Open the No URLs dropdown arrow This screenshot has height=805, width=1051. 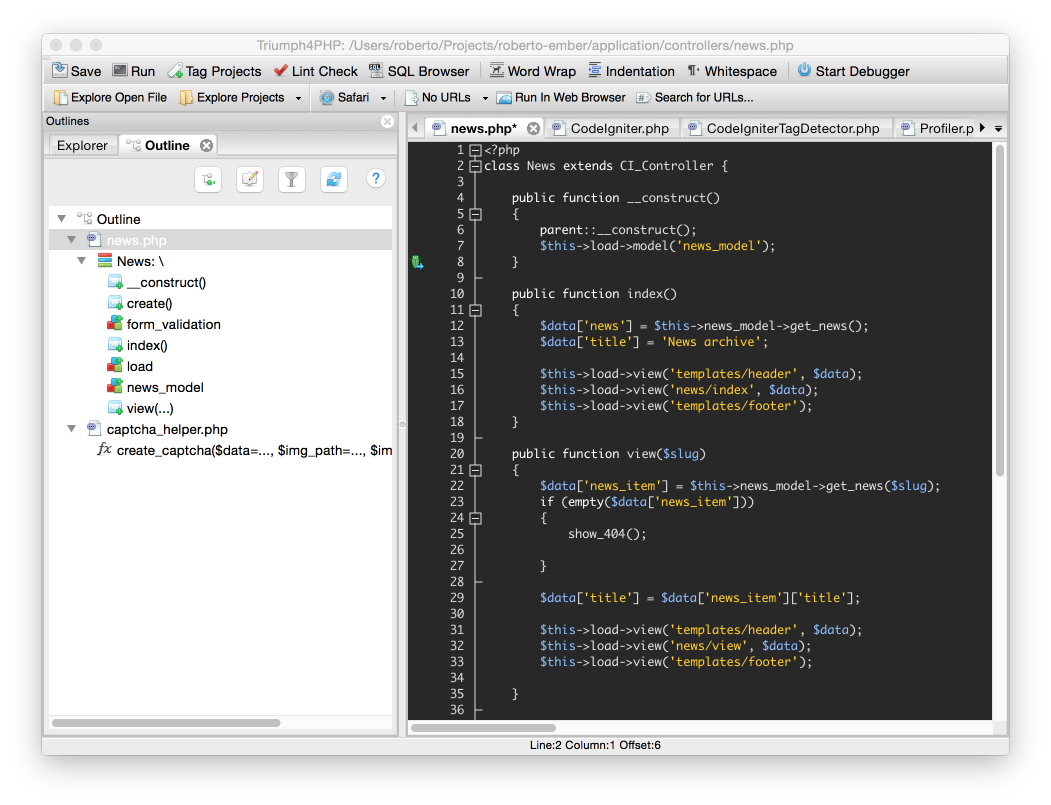click(x=485, y=98)
